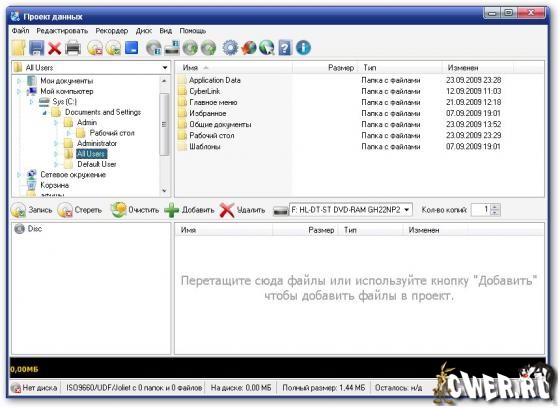
Task: Click the black disc capacity bar showing 0,00МБ
Action: (x=278, y=369)
